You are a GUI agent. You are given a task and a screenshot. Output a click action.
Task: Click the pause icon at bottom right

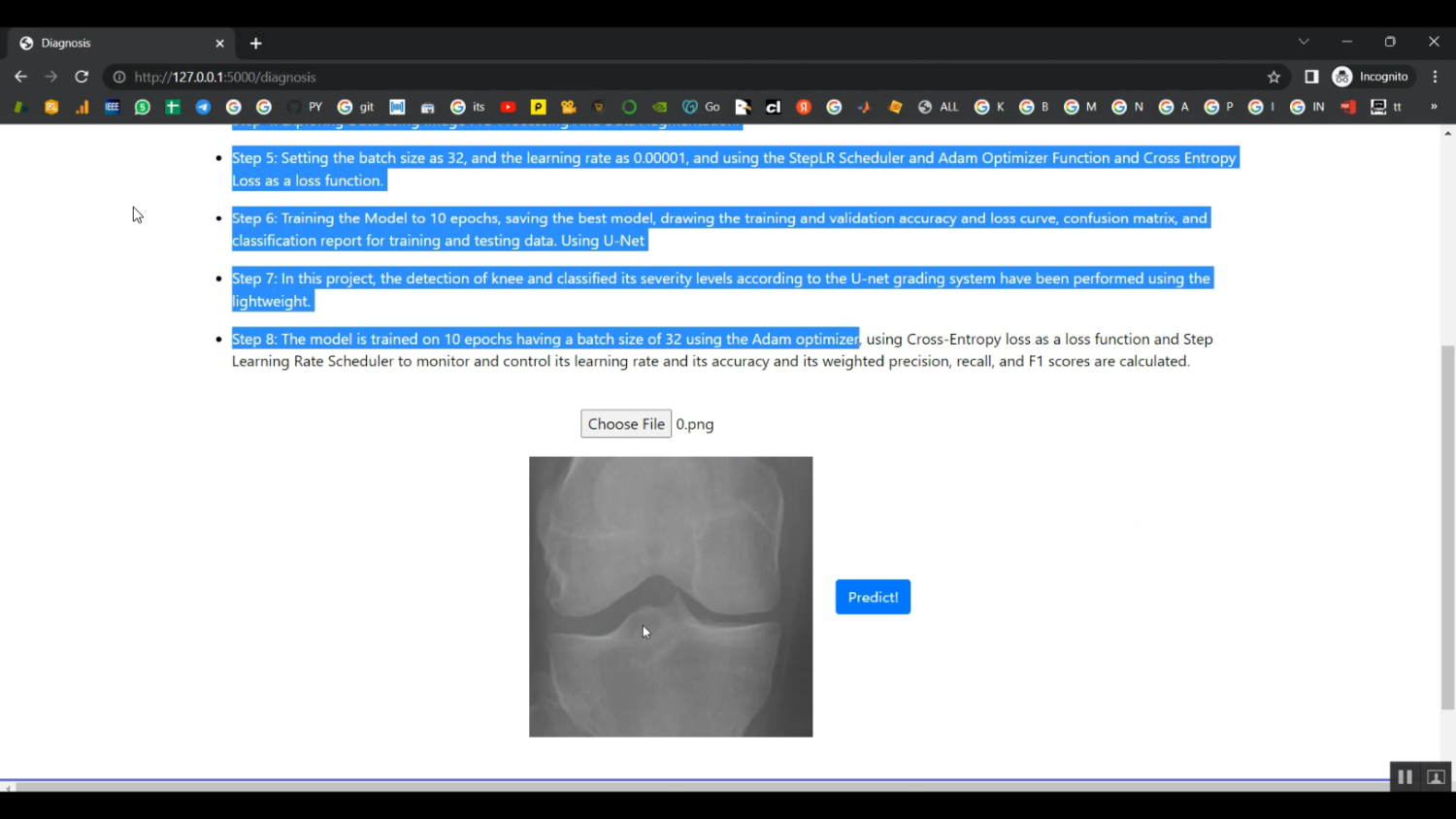tap(1405, 777)
